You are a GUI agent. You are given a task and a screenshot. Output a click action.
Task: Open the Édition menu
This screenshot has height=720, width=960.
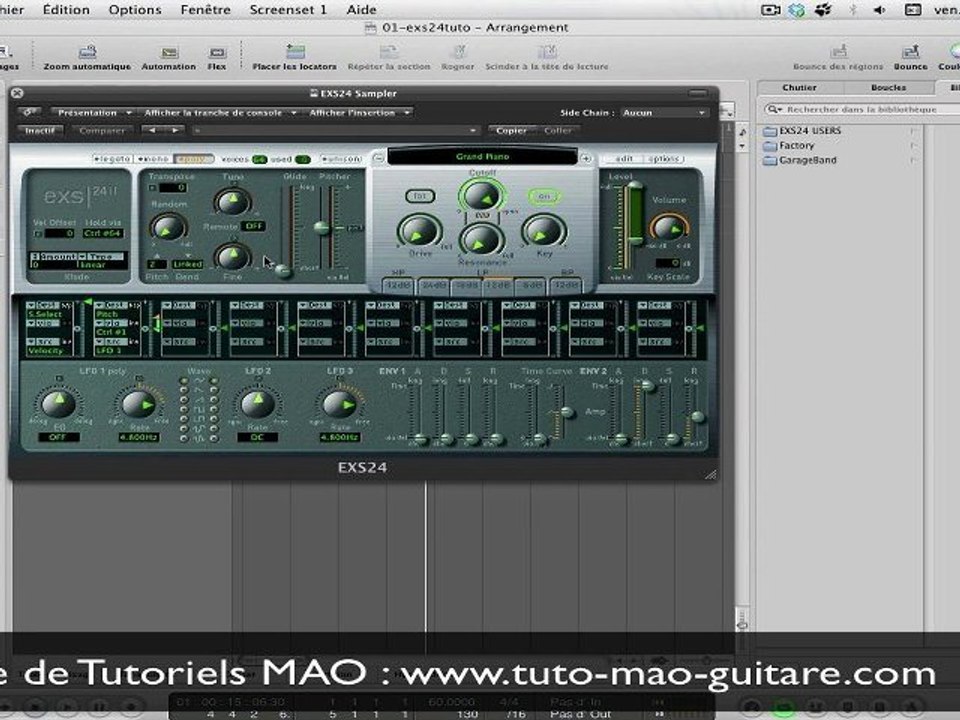[66, 10]
